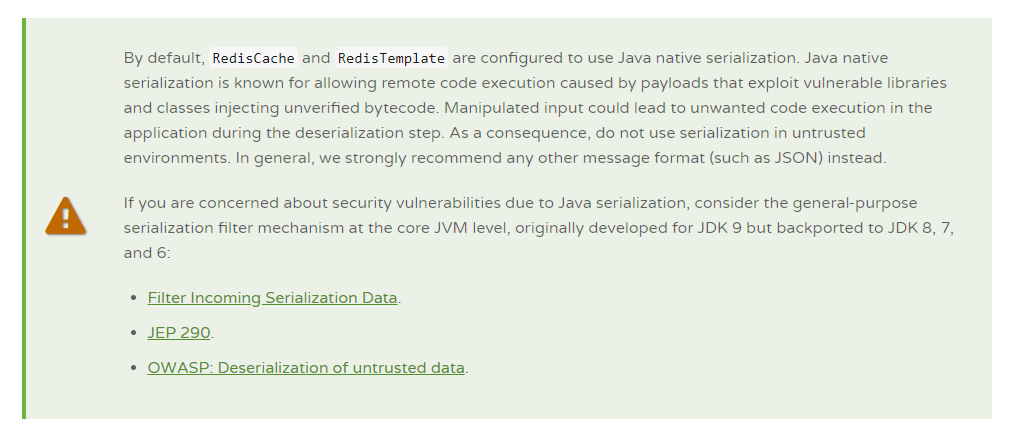Image resolution: width=1016 pixels, height=436 pixels.
Task: Click the RedisCache inline code term
Action: point(254,58)
